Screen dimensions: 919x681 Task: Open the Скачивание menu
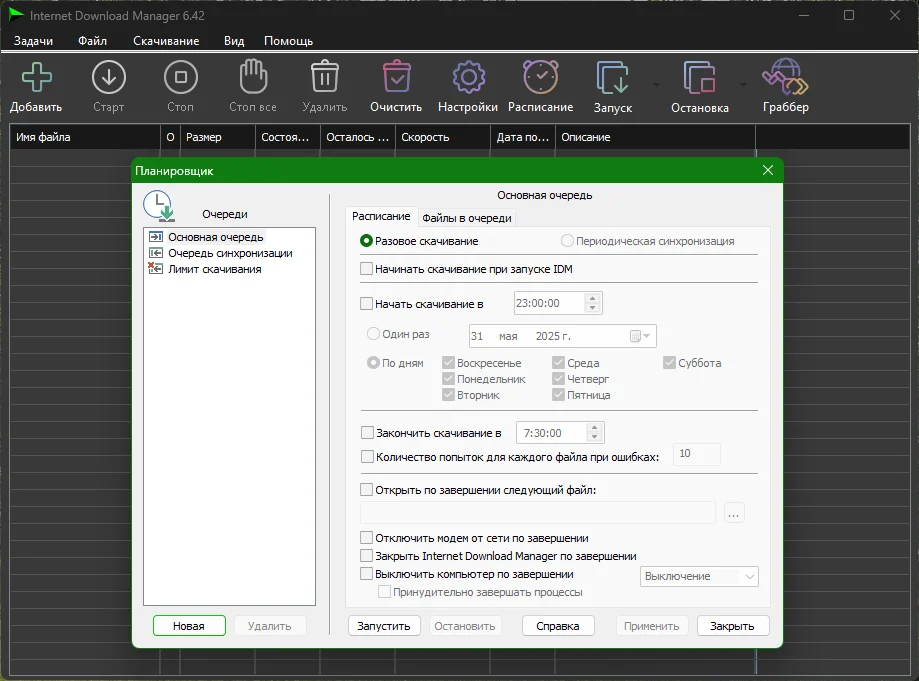tap(165, 41)
